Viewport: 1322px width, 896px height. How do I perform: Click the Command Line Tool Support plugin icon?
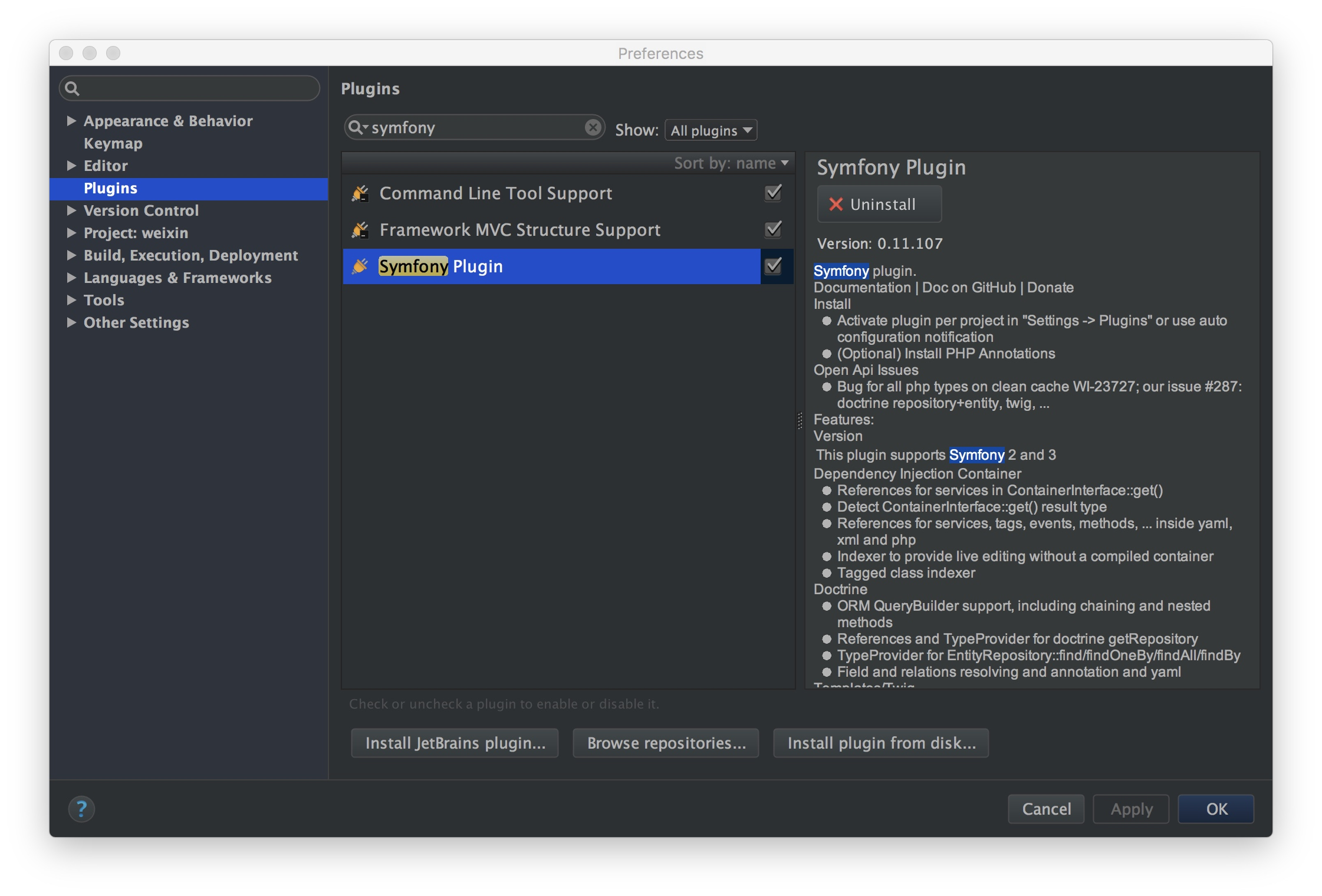point(360,193)
